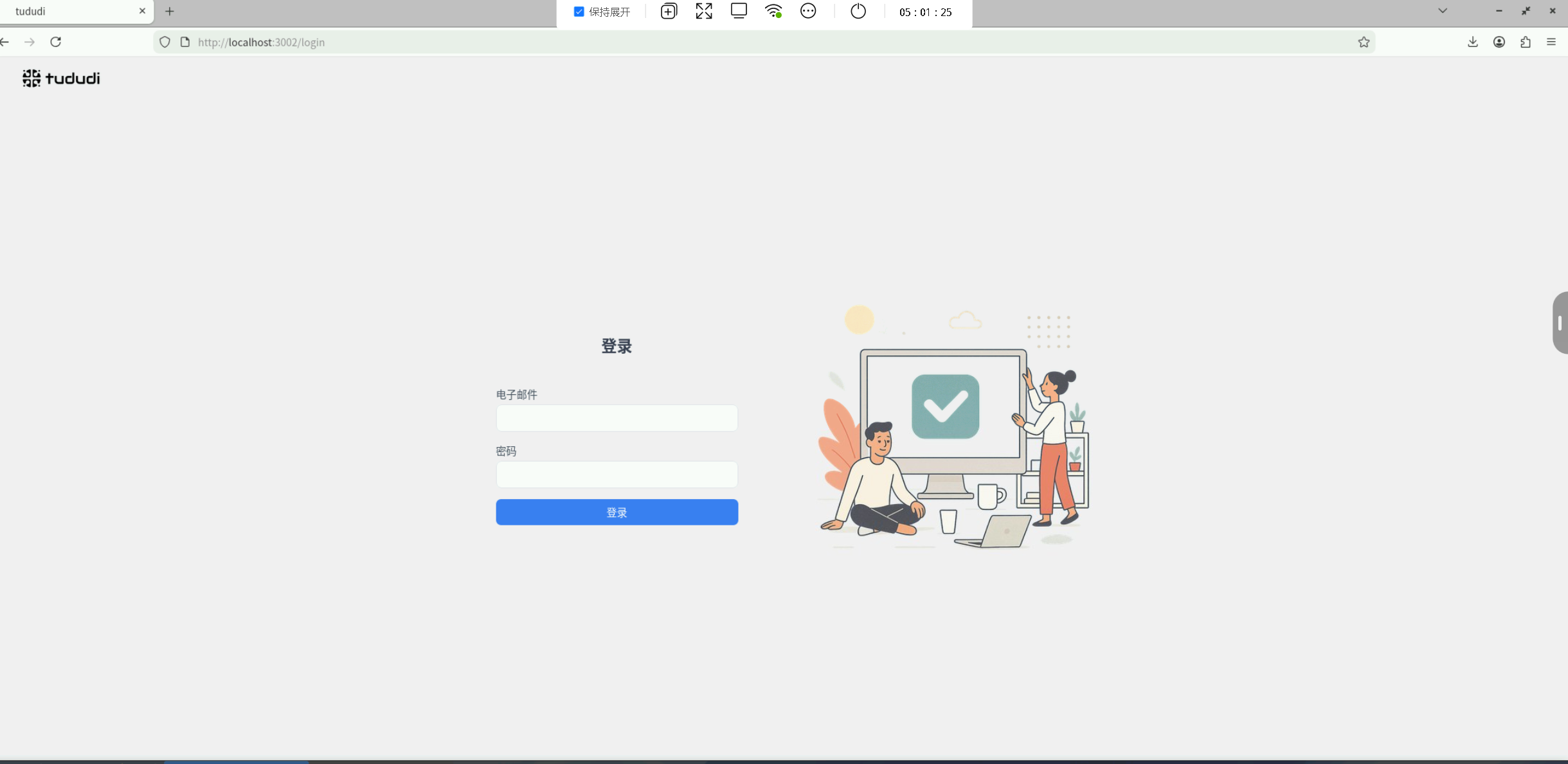Screen dimensions: 1568x764
Task: Select the tududi browser tab
Action: (64, 11)
